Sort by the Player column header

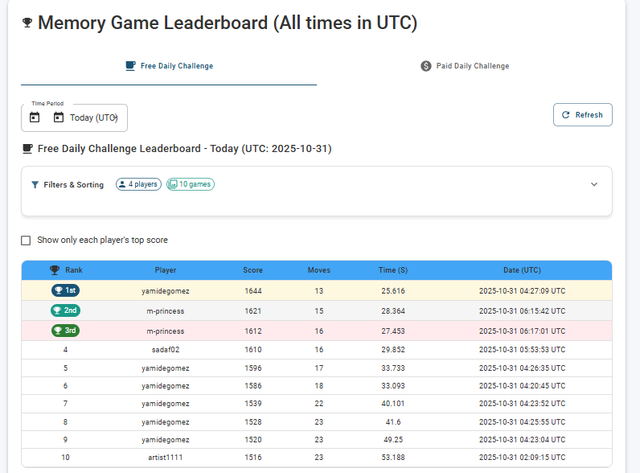coord(165,270)
